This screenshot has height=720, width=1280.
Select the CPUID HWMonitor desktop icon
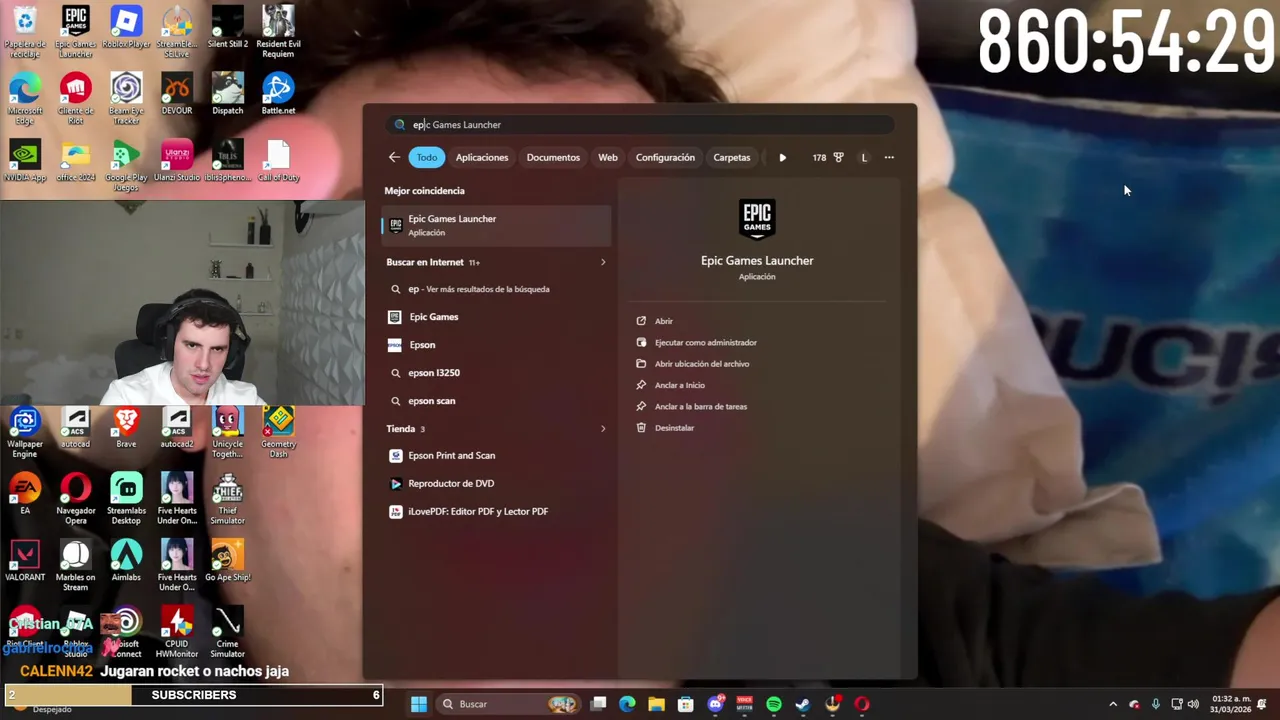pyautogui.click(x=177, y=633)
